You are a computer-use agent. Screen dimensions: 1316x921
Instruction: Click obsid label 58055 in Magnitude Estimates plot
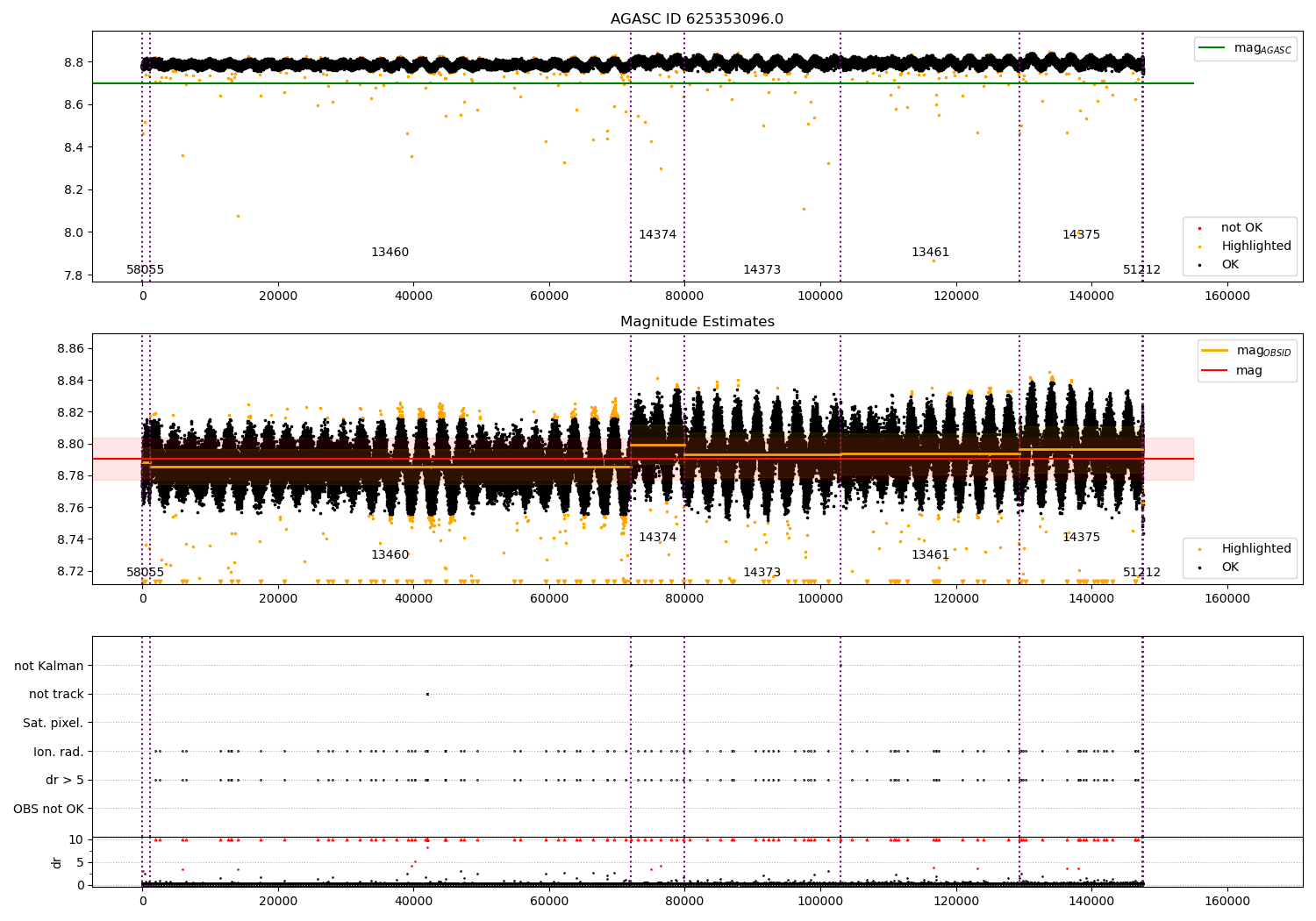(145, 573)
